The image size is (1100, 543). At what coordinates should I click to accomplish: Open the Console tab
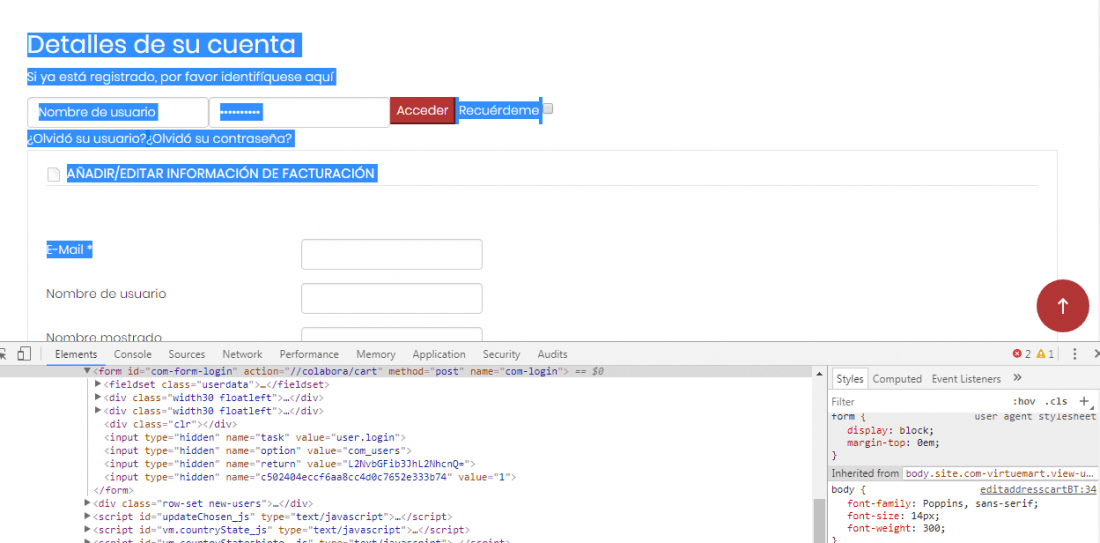point(133,354)
